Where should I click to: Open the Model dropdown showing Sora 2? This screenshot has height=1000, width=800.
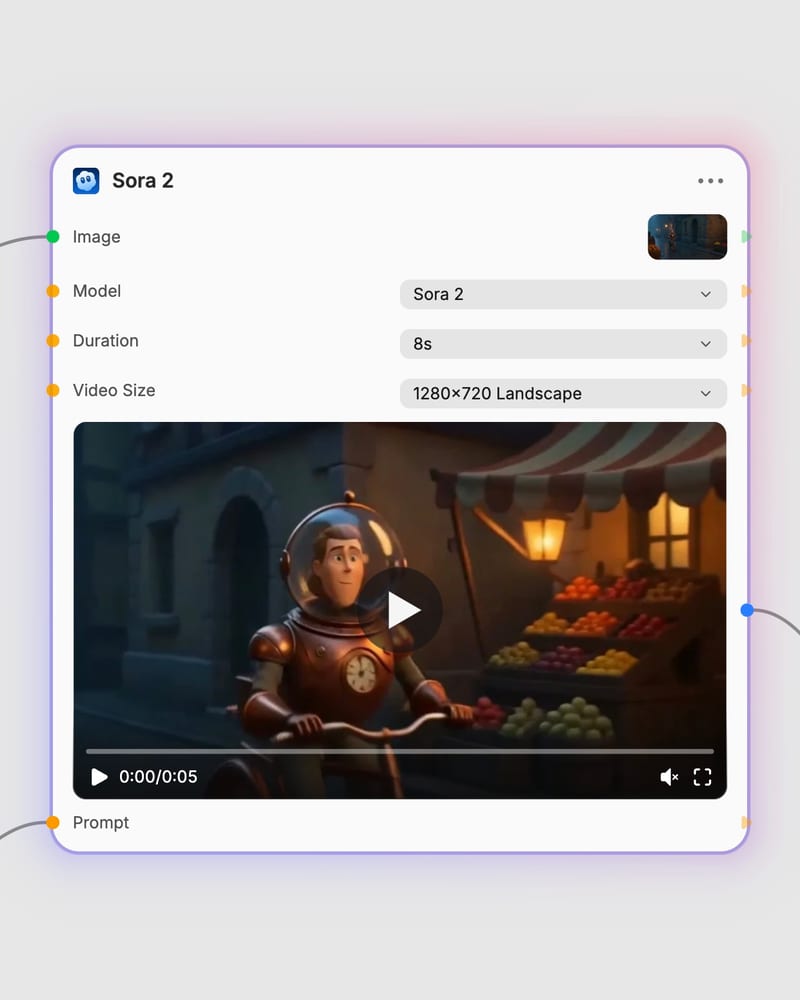pos(563,294)
